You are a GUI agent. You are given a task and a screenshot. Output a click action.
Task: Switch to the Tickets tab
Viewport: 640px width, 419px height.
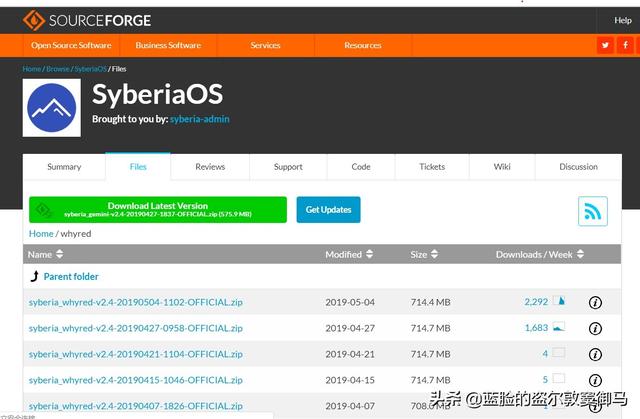point(432,166)
